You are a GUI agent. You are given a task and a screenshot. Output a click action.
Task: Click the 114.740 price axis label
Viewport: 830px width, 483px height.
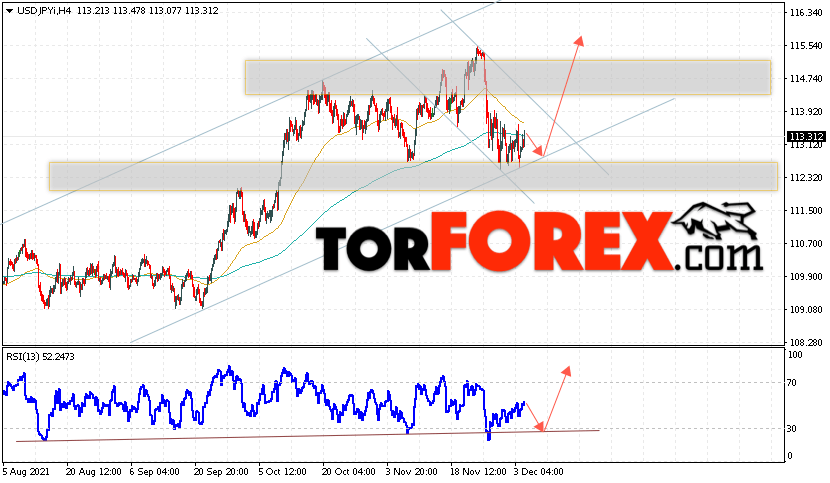pyautogui.click(x=806, y=79)
